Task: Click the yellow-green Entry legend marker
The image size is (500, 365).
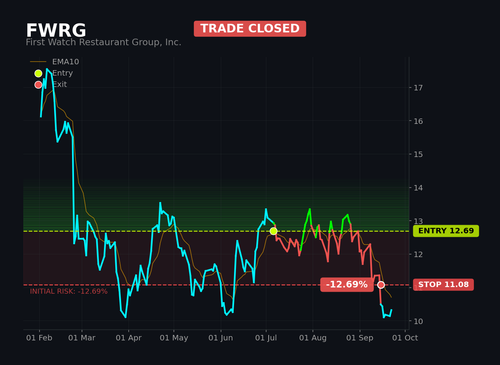Action: point(38,73)
